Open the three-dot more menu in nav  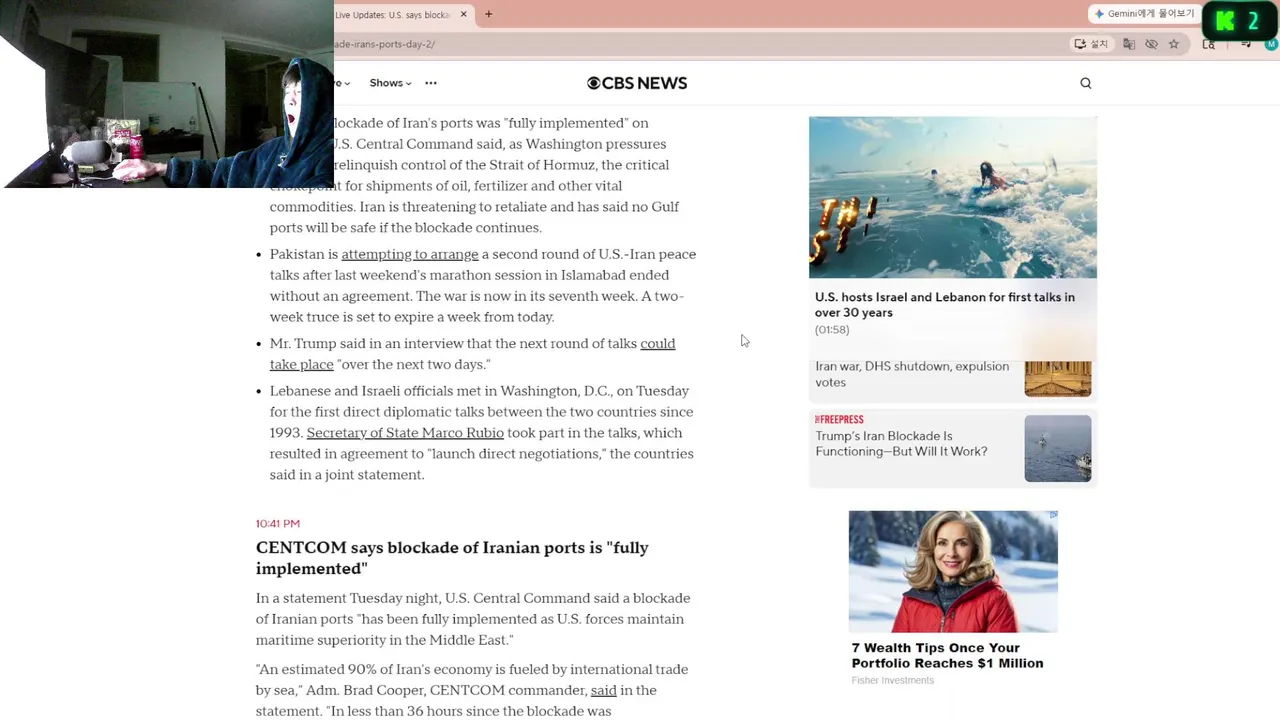pyautogui.click(x=431, y=83)
